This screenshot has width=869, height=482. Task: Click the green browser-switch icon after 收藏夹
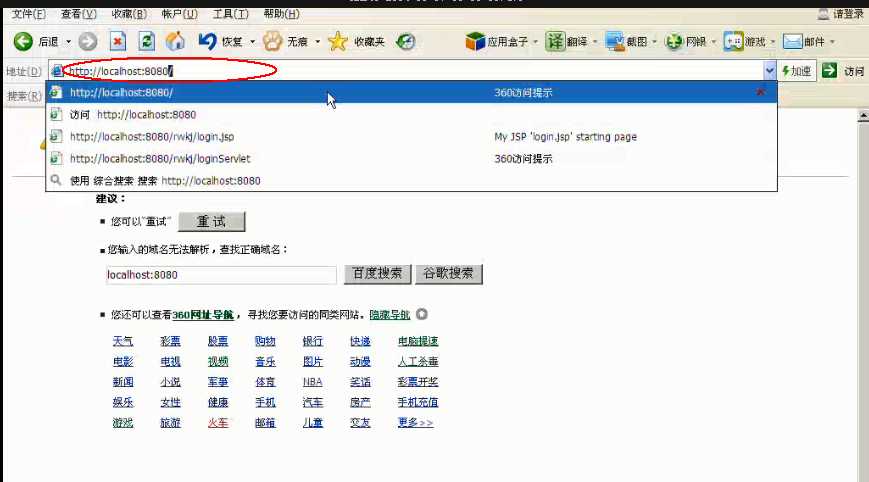coord(406,42)
